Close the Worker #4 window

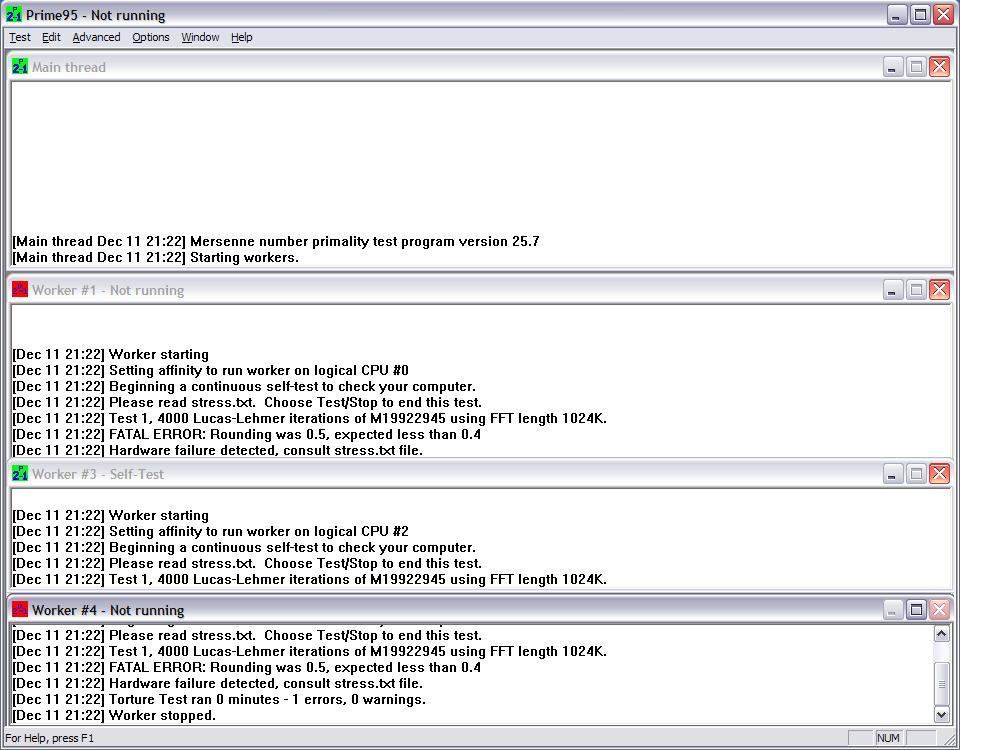click(x=939, y=609)
